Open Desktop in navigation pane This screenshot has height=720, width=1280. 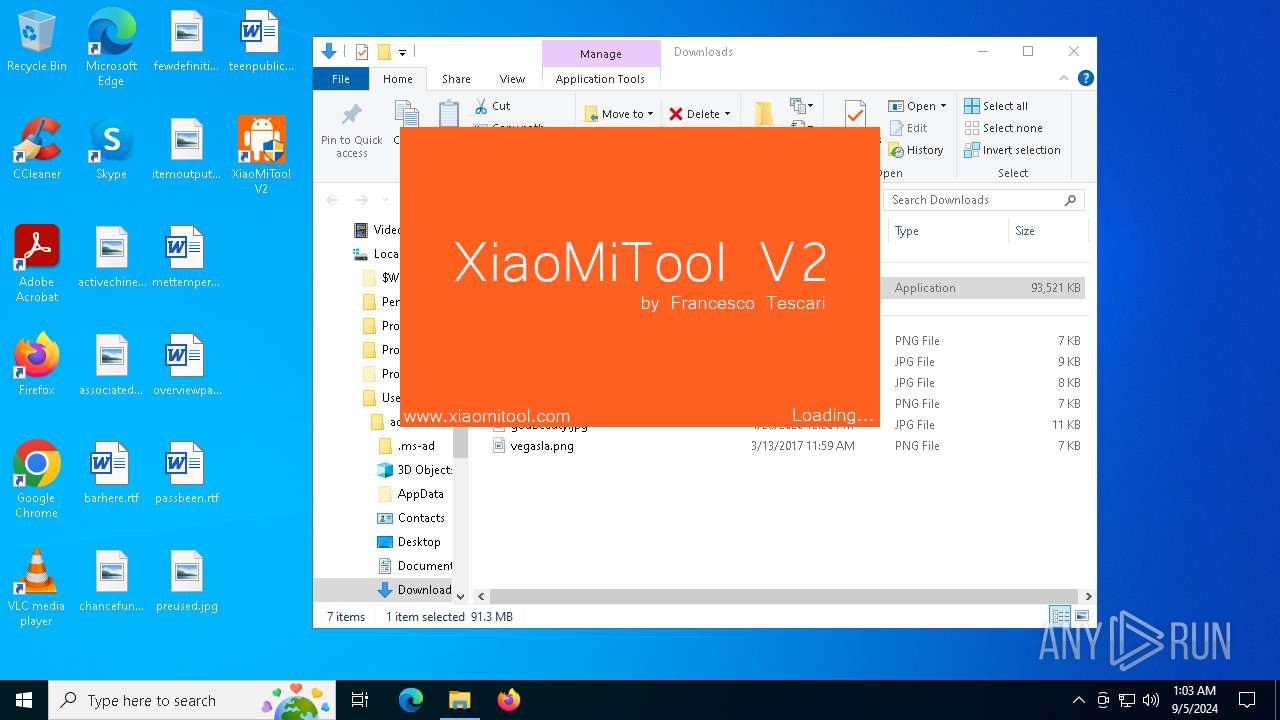pos(409,542)
